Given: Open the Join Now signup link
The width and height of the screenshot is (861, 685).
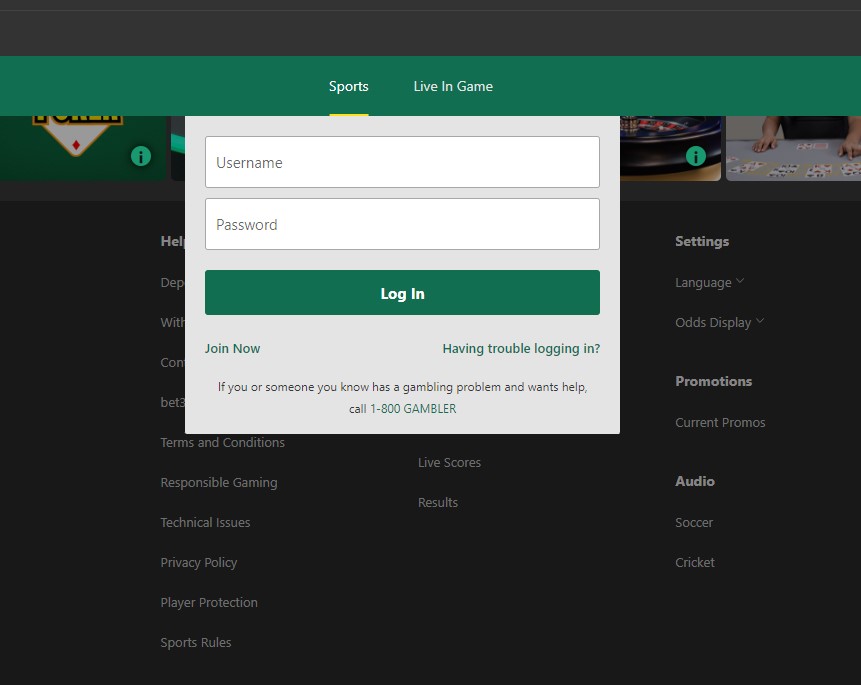Looking at the screenshot, I should [232, 348].
